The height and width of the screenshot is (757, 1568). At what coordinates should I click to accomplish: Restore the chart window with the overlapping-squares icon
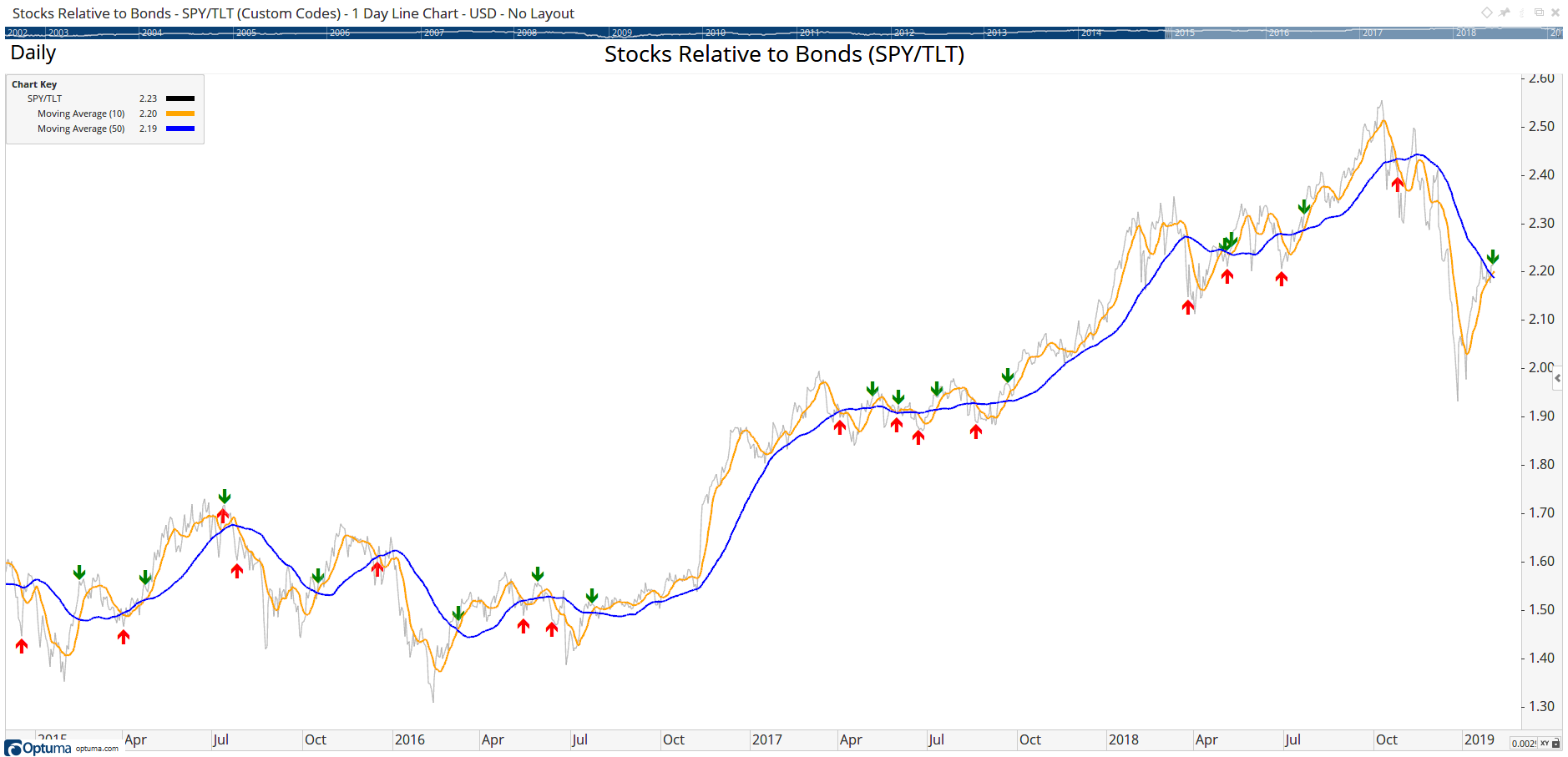1539,13
